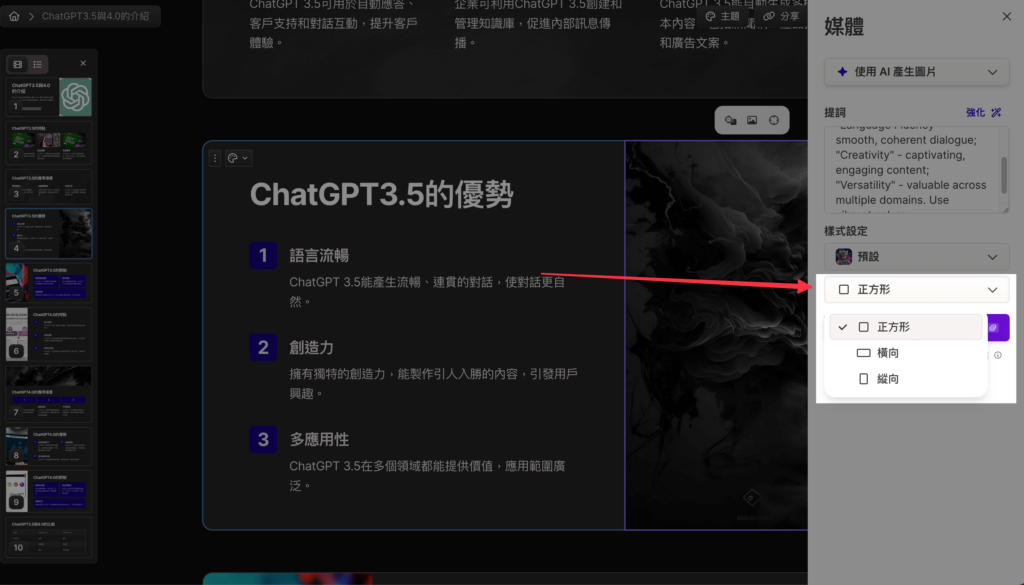Switch to list view in slide sidebar

tap(38, 63)
